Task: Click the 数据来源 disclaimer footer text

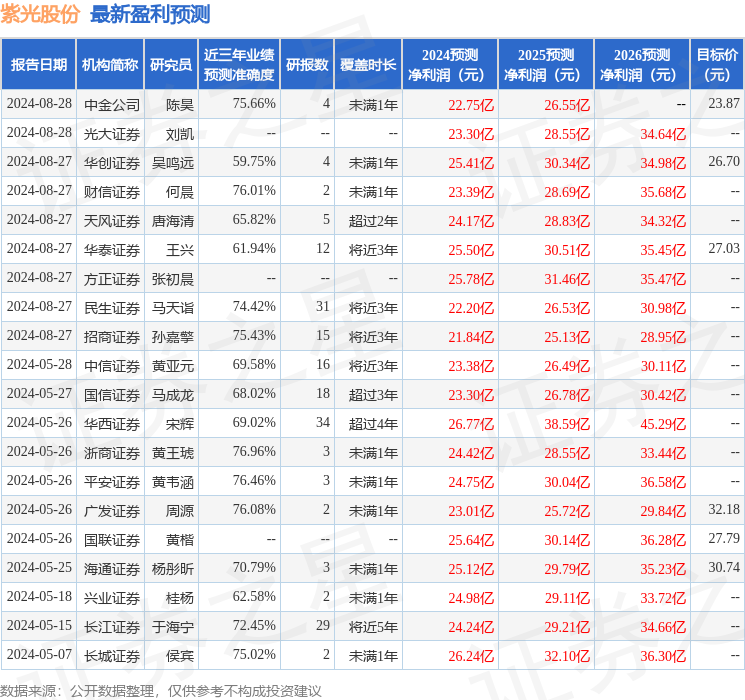Action: tap(161, 690)
